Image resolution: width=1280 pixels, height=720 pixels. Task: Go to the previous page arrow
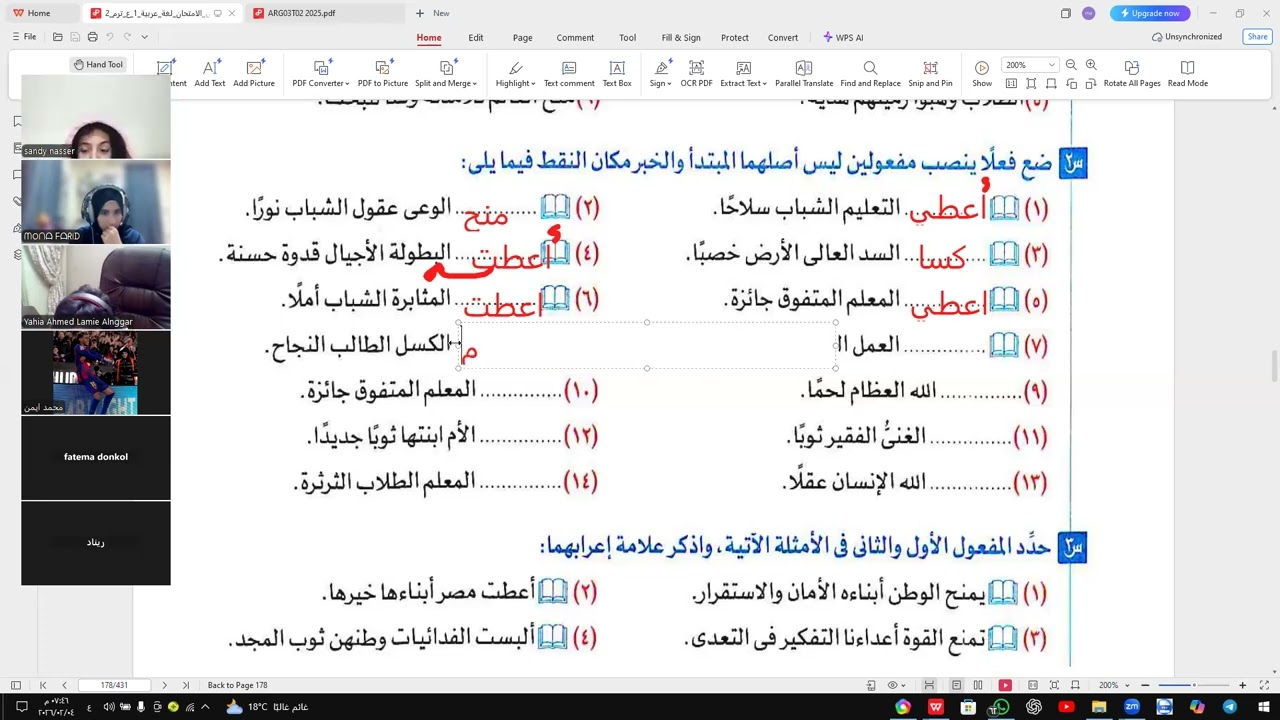64,685
